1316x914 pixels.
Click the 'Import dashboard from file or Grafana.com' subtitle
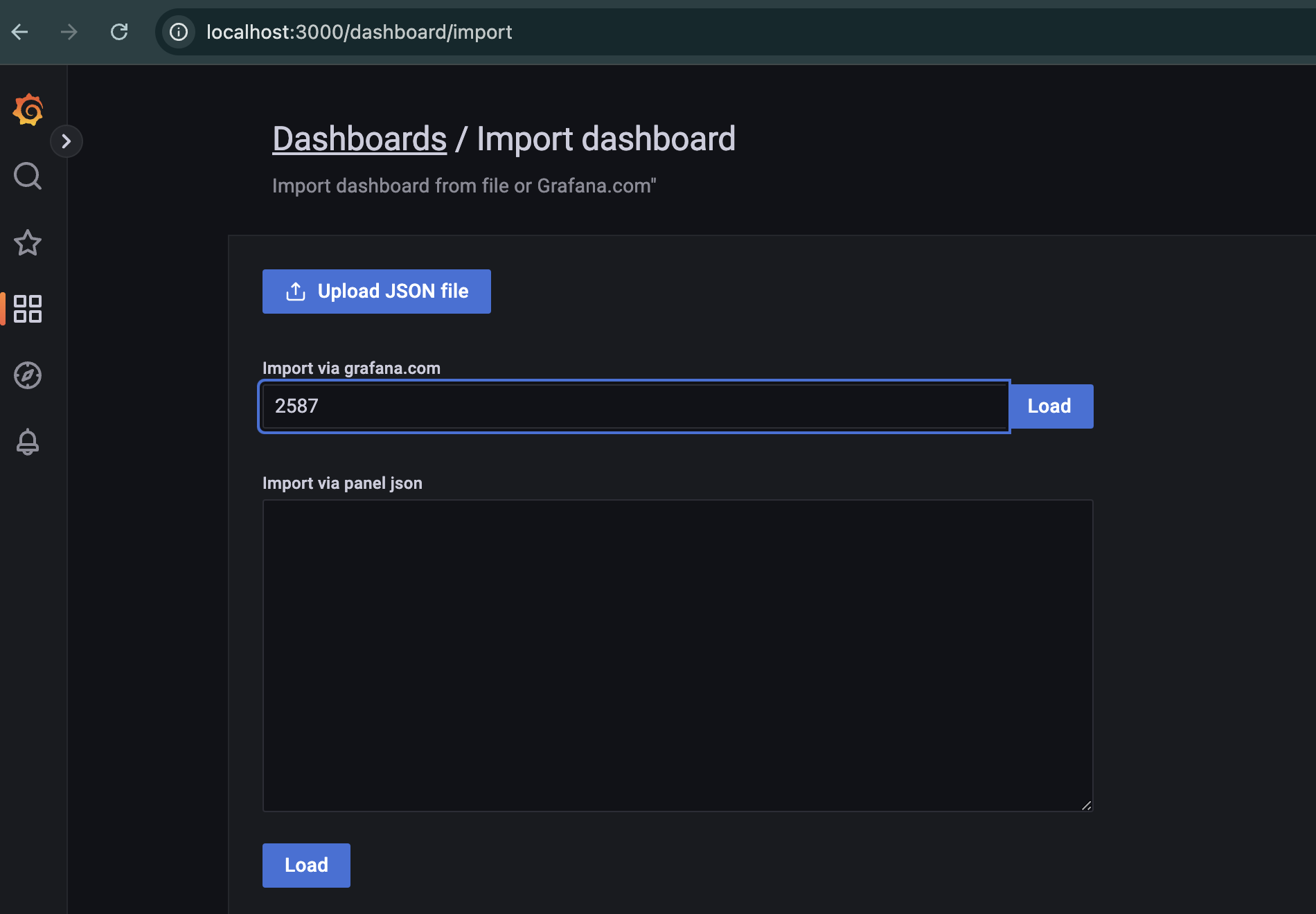point(464,186)
